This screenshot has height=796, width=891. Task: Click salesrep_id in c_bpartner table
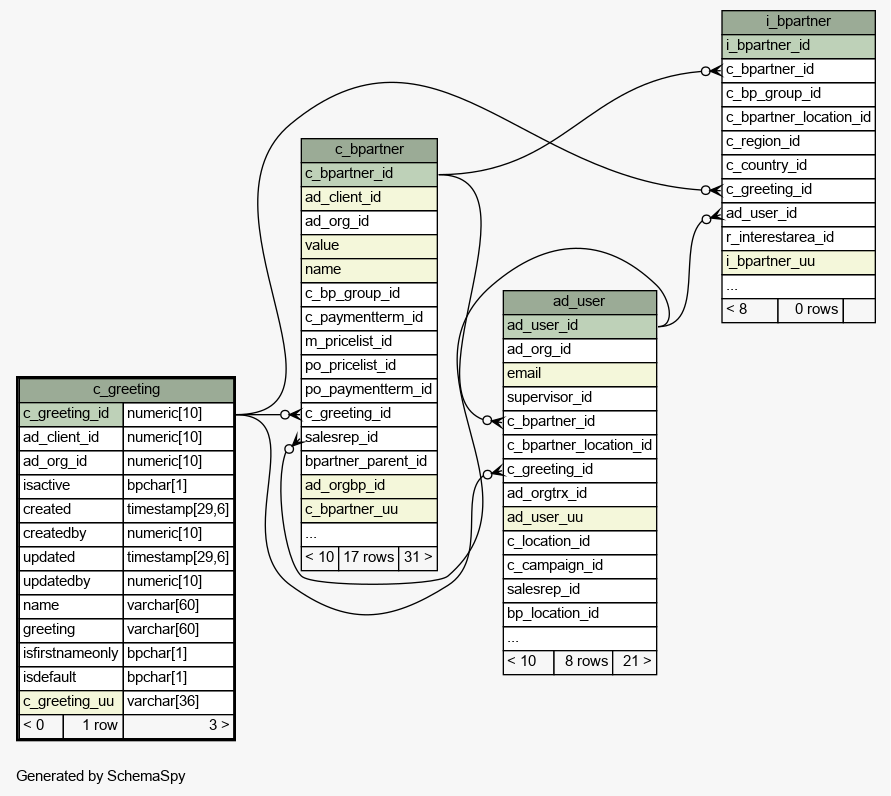coord(369,438)
